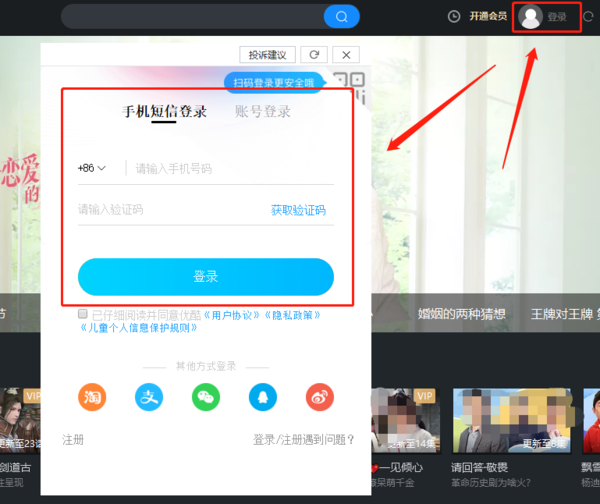Screen dimensions: 600x504
Task: Click 开通会员 in top bar
Action: coord(488,16)
